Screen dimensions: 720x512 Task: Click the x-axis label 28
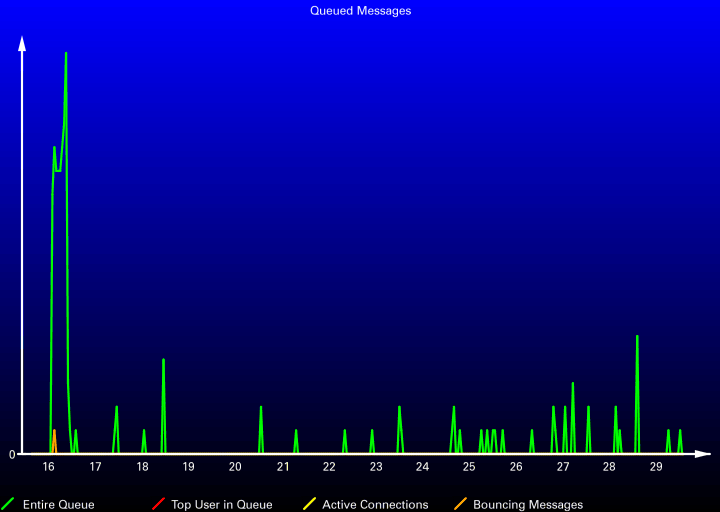click(609, 467)
